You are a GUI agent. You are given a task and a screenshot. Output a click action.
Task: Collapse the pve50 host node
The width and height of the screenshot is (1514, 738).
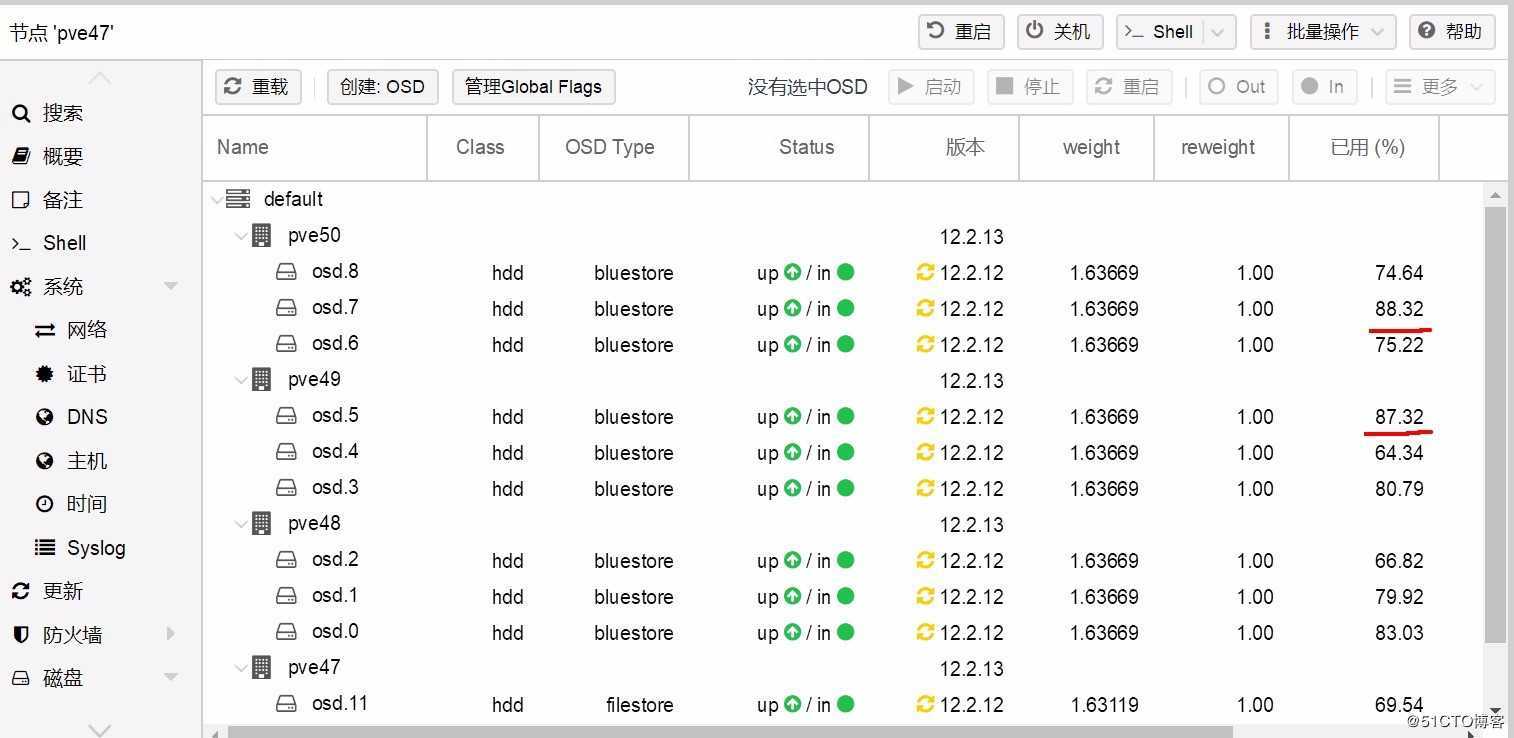click(x=241, y=236)
